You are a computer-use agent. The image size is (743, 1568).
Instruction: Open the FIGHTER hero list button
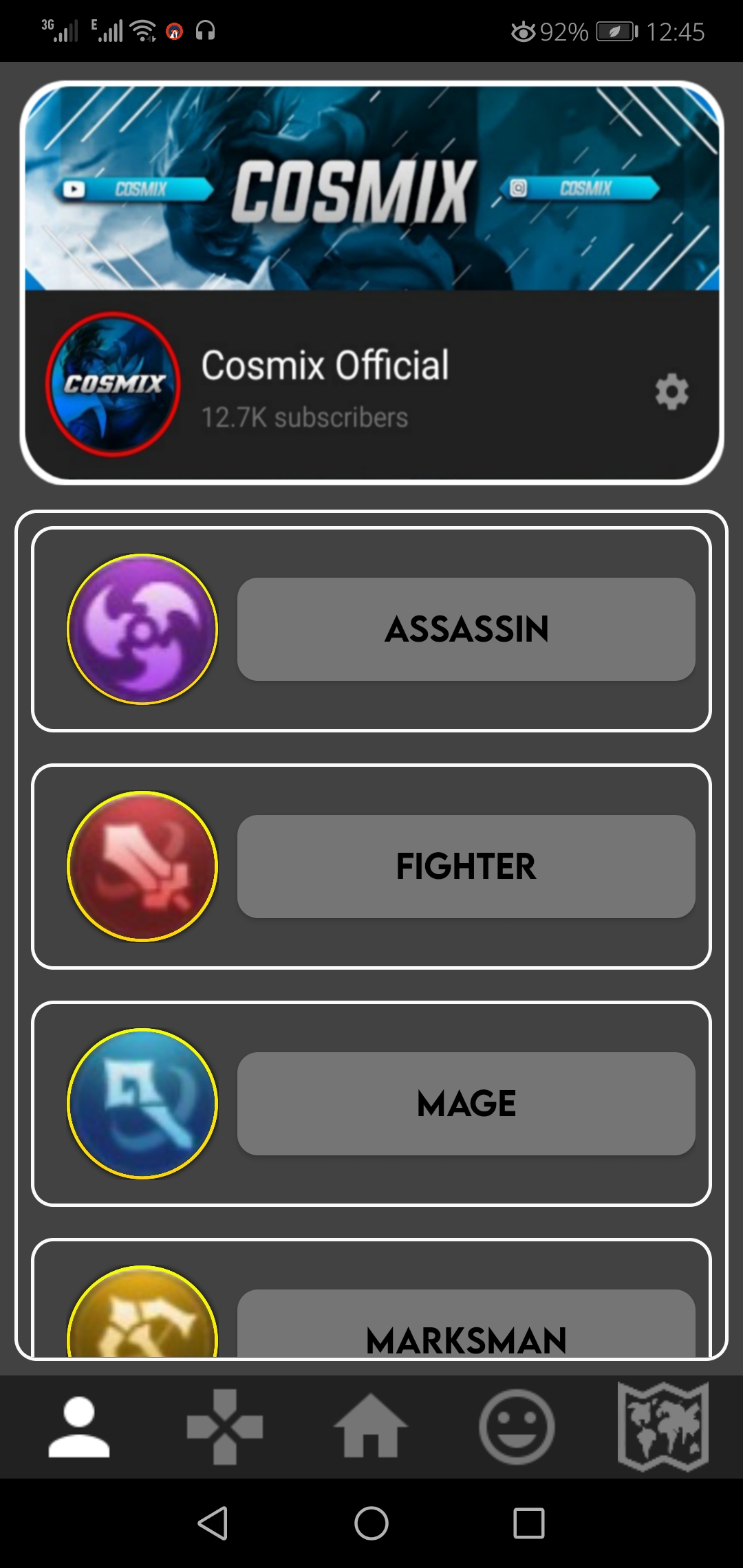pos(466,867)
